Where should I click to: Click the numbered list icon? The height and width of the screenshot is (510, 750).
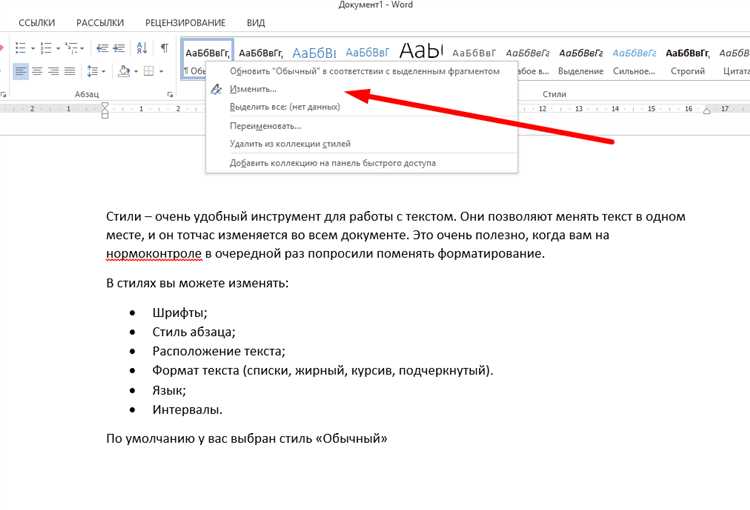(46, 48)
